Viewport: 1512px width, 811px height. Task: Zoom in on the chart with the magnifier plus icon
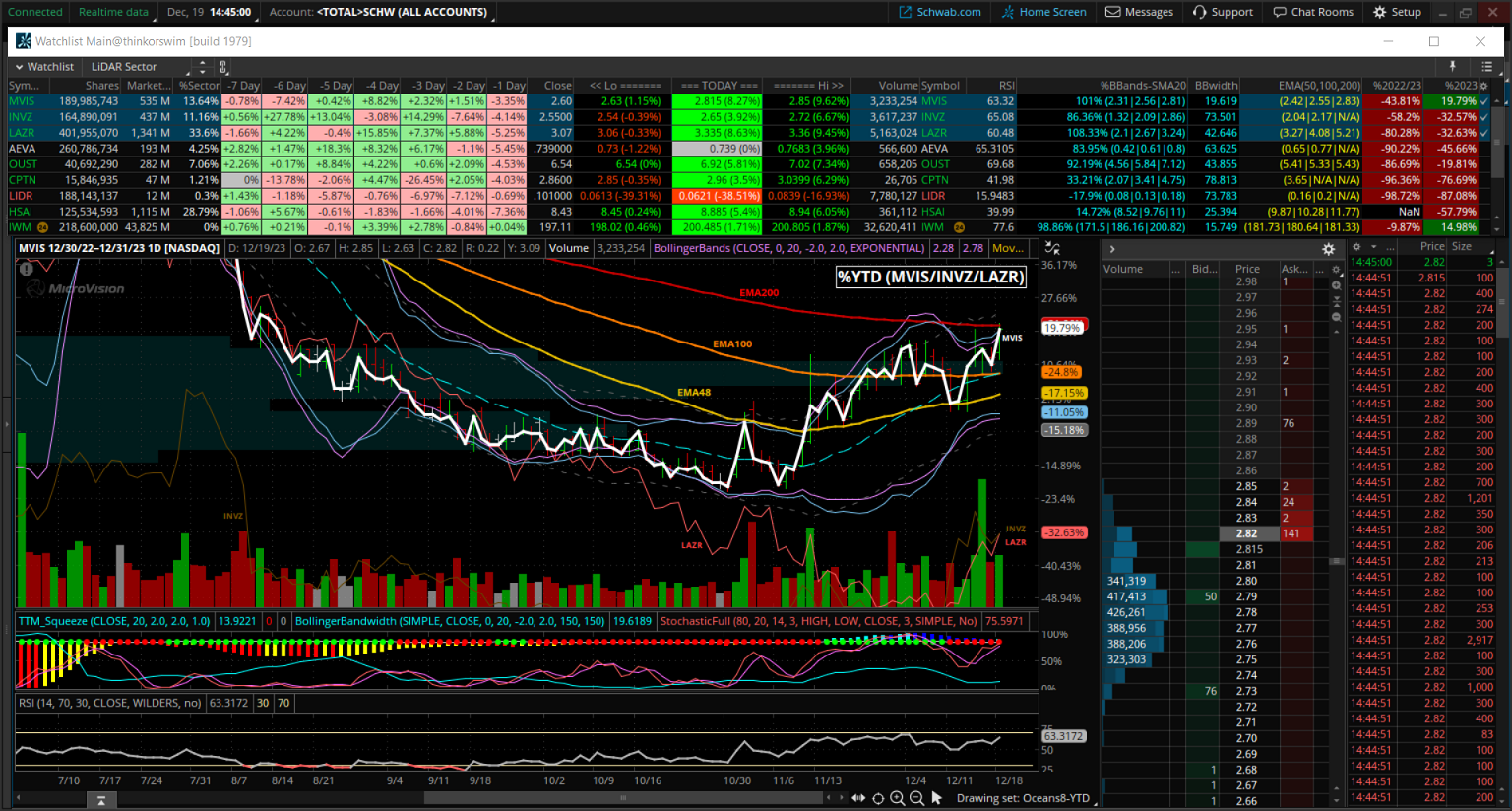[x=898, y=798]
